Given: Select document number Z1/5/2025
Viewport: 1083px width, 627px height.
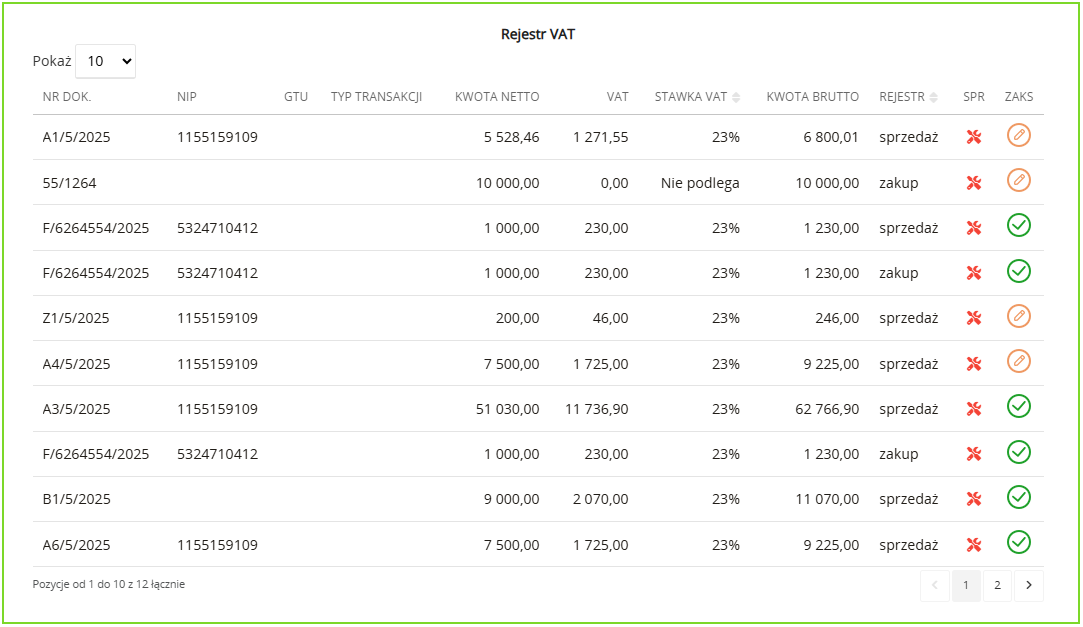Looking at the screenshot, I should (76, 318).
